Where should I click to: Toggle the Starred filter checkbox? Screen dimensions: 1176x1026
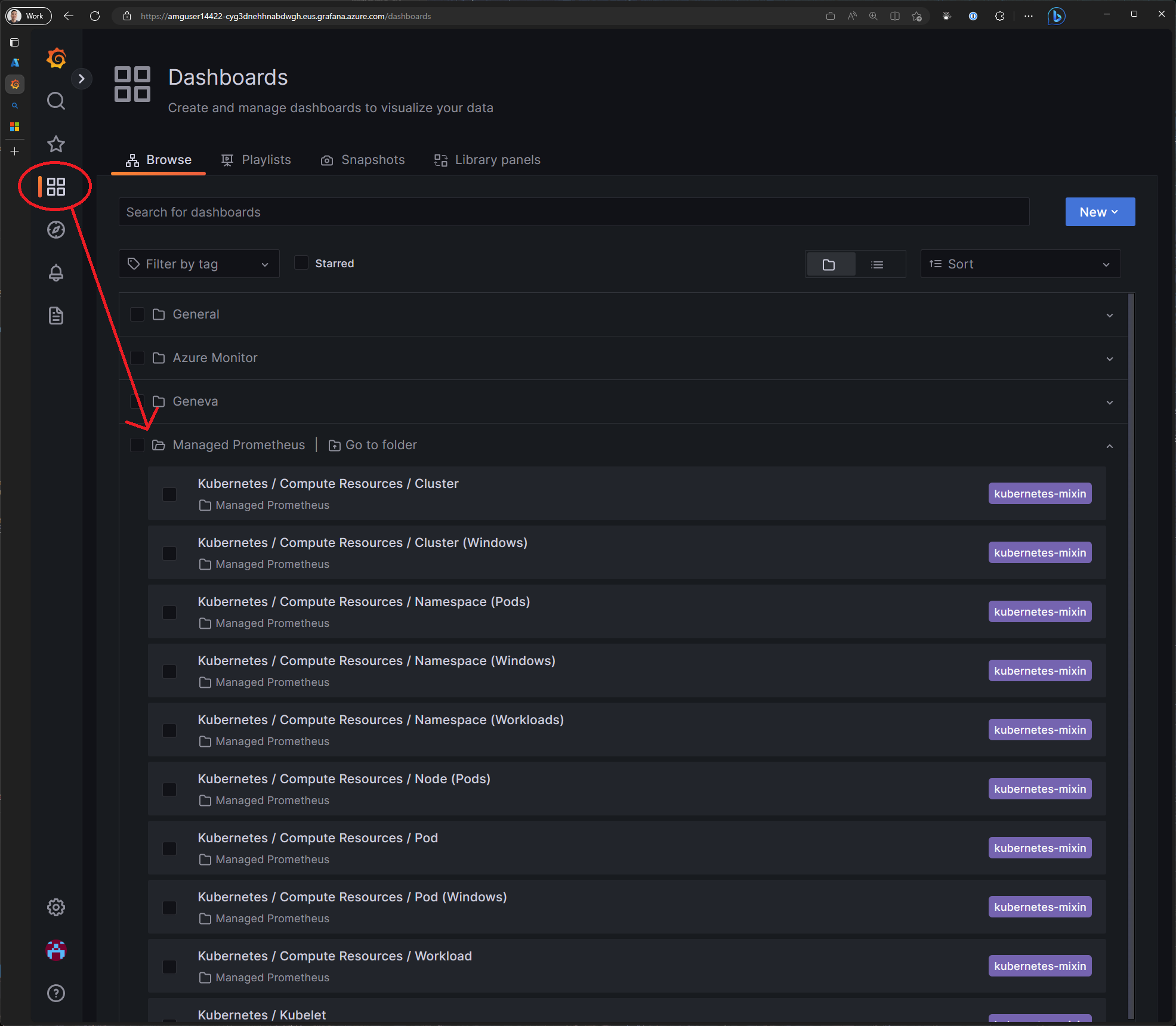coord(301,263)
